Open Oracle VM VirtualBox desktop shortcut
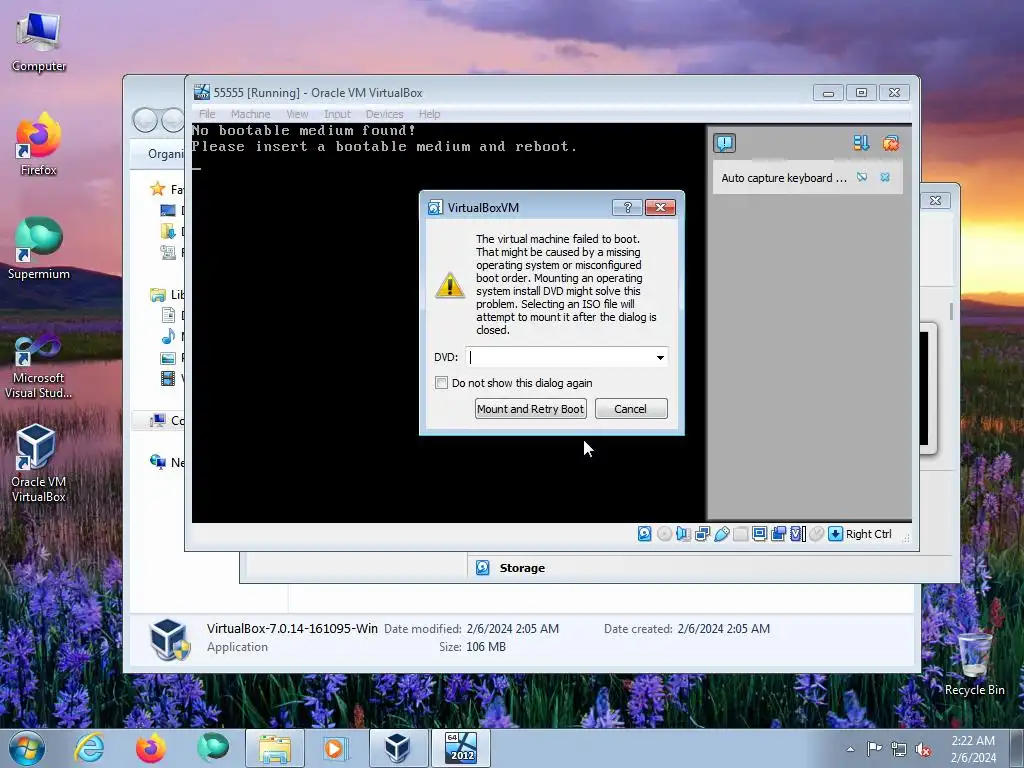 pyautogui.click(x=39, y=463)
